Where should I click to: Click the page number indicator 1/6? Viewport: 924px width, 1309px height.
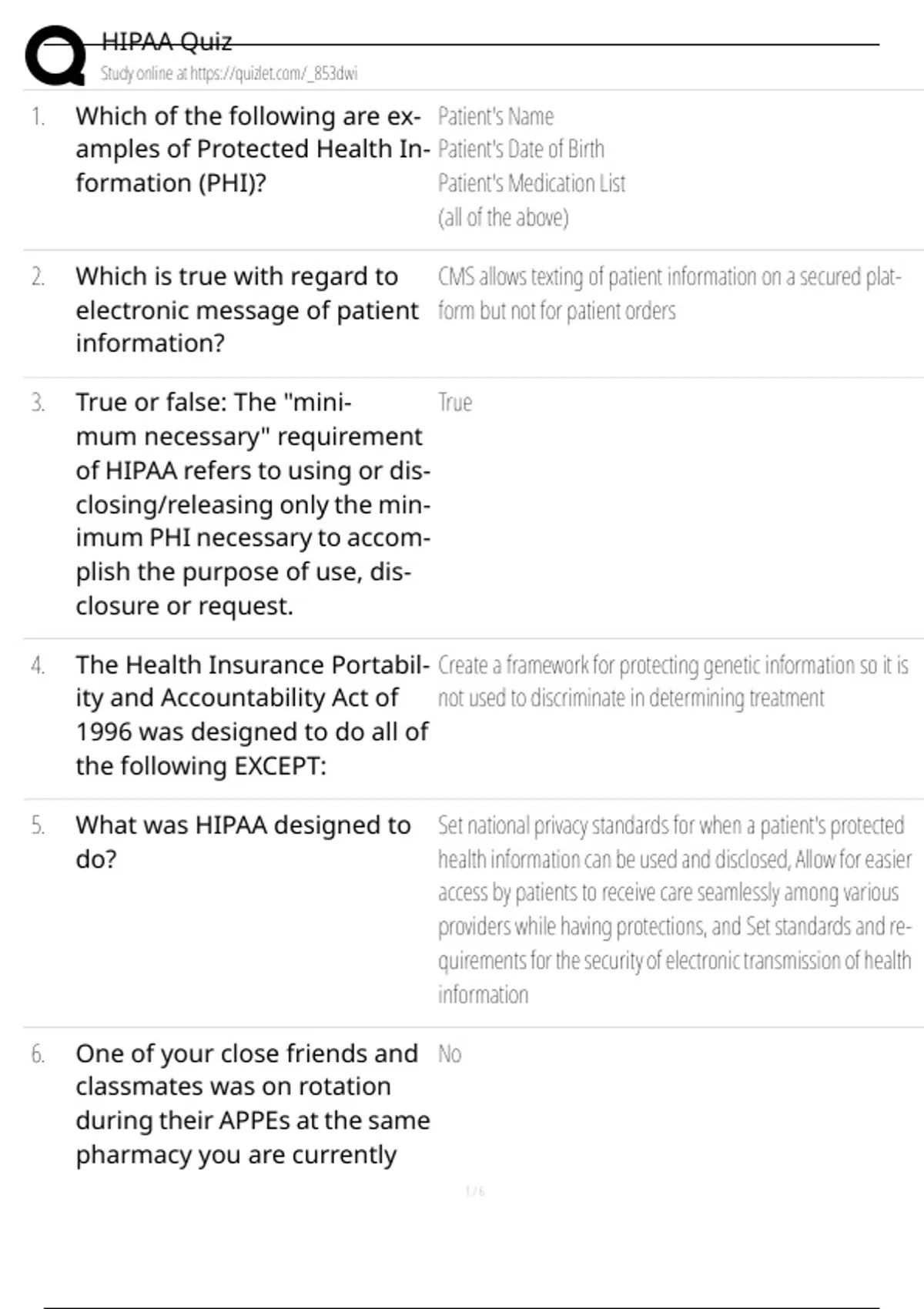[475, 1192]
